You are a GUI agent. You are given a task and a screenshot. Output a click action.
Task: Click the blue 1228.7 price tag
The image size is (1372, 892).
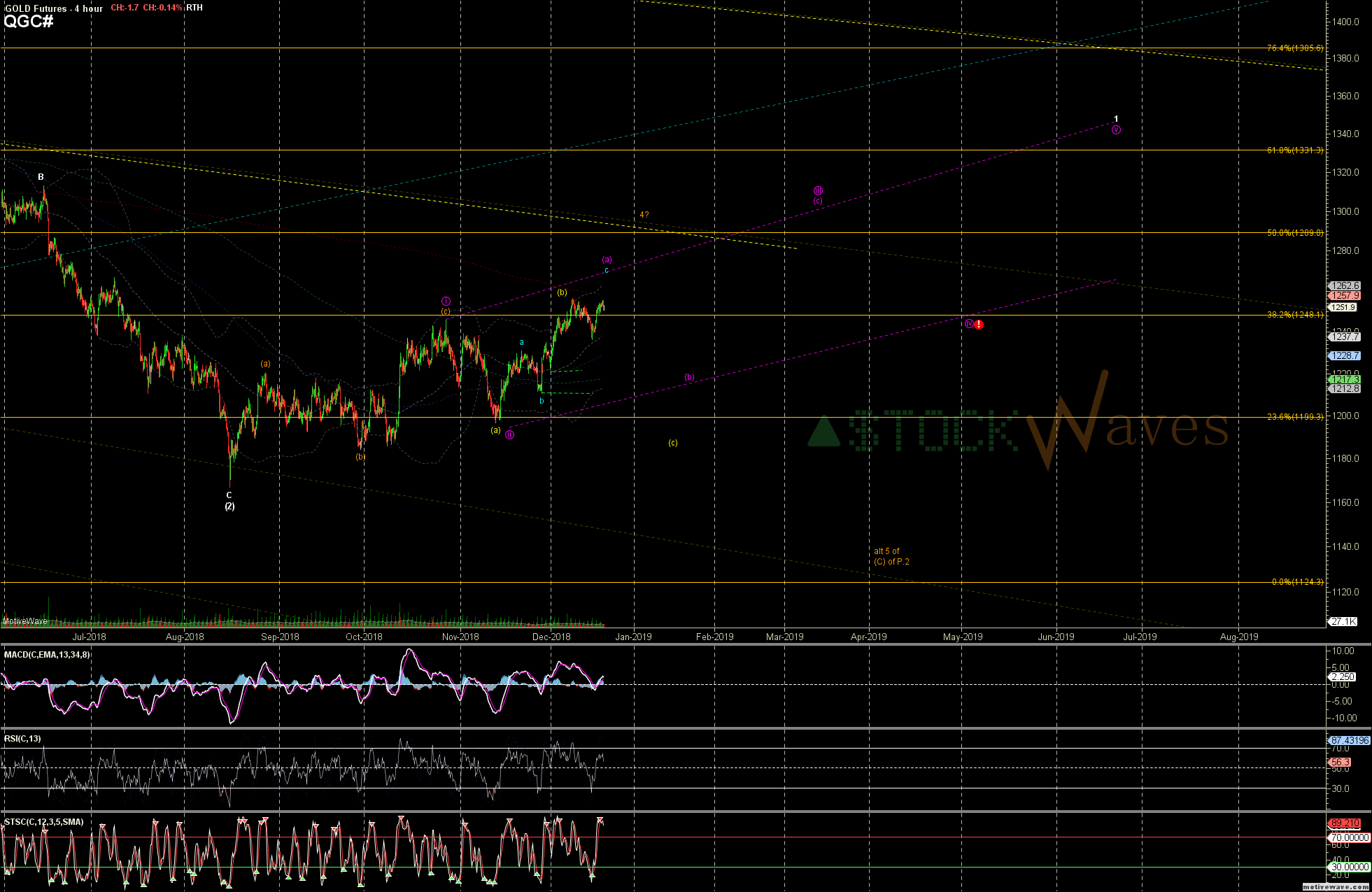(1345, 356)
